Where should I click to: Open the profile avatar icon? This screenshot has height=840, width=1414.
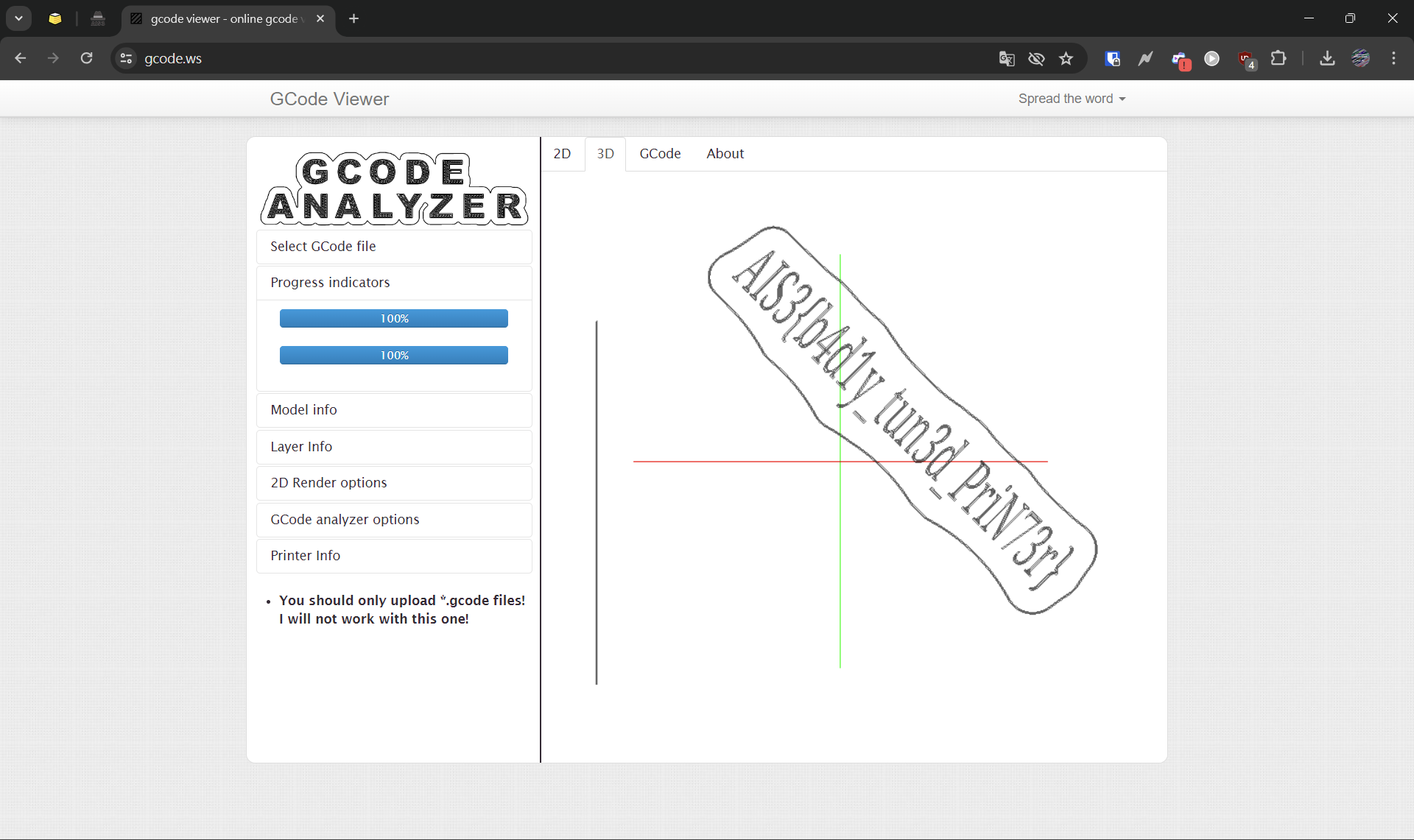click(1361, 58)
